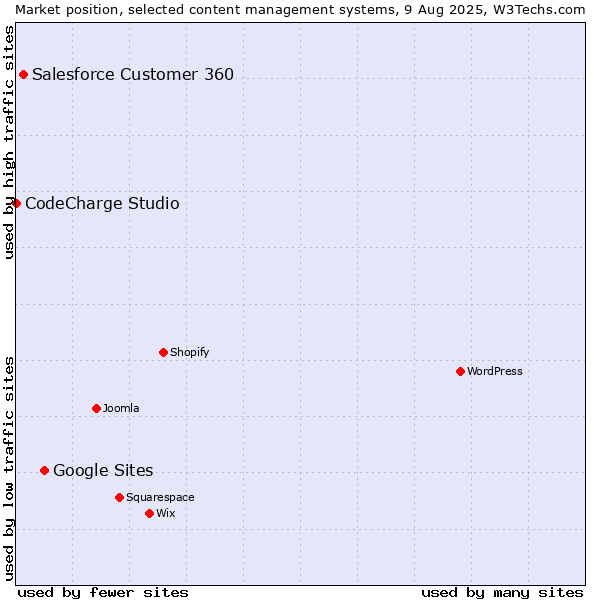
Task: Click the 'Joomla' label text
Action: (x=121, y=408)
